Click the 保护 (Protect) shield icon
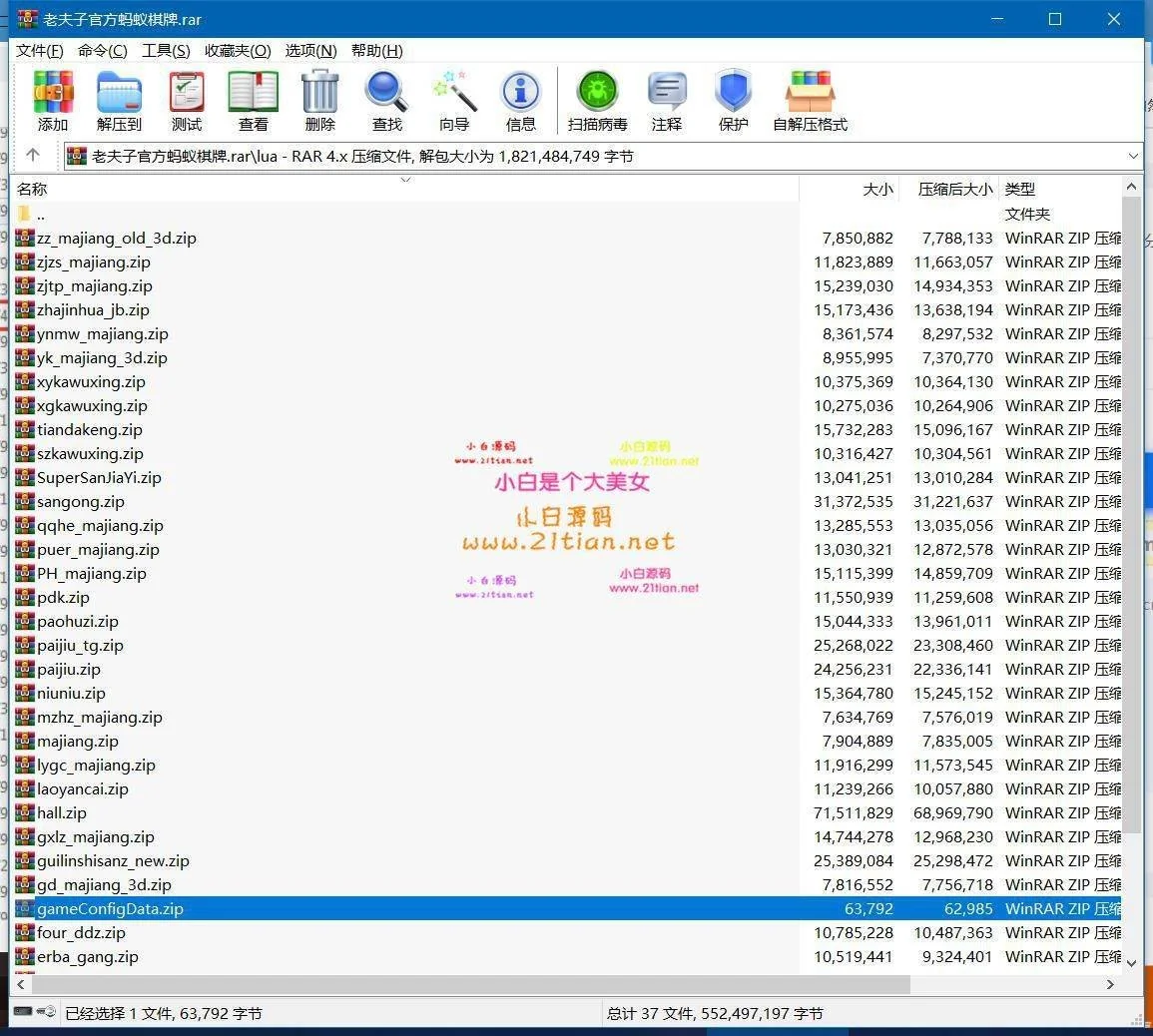The height and width of the screenshot is (1036, 1153). pos(733,101)
